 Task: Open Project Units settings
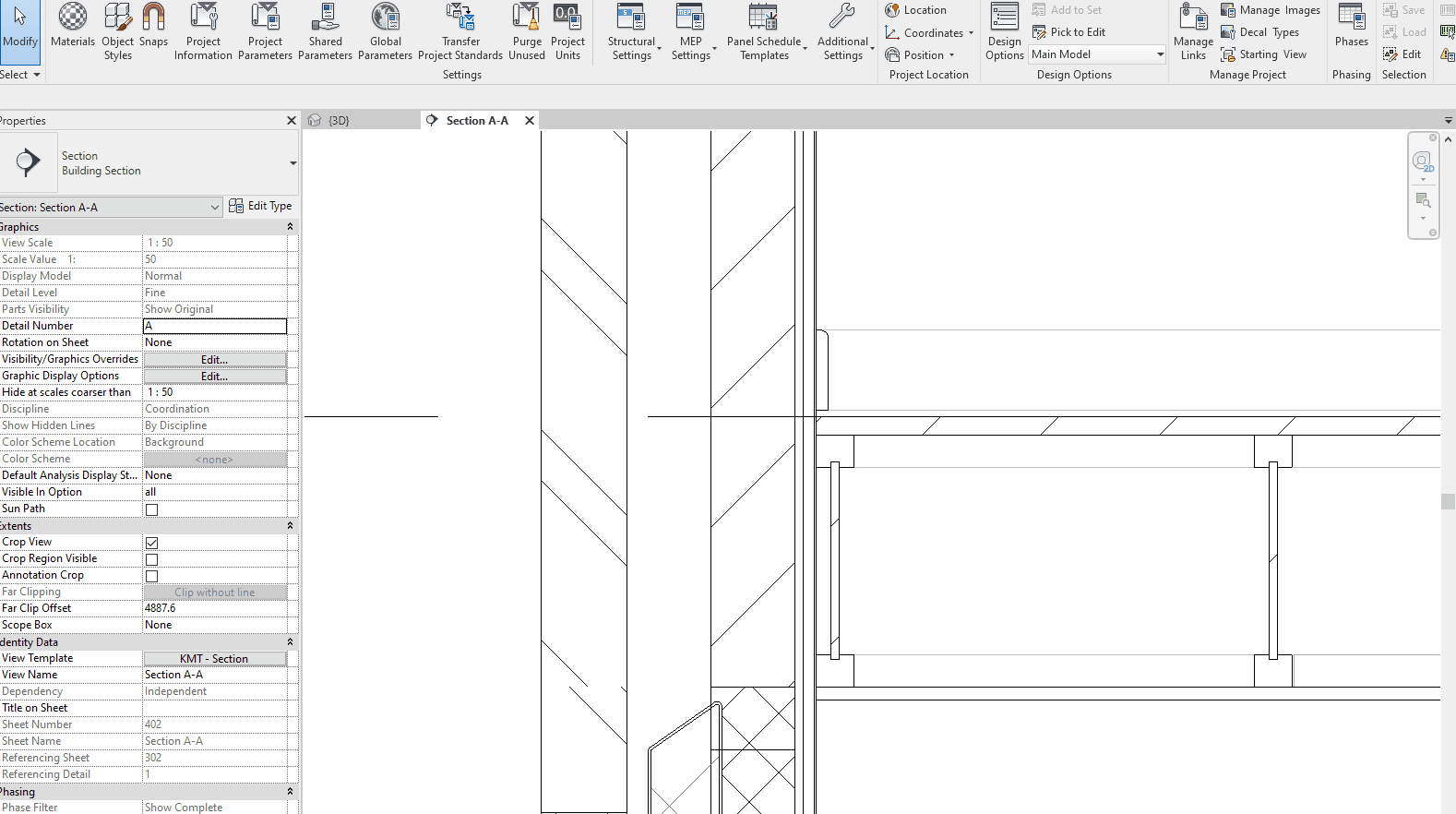[567, 31]
